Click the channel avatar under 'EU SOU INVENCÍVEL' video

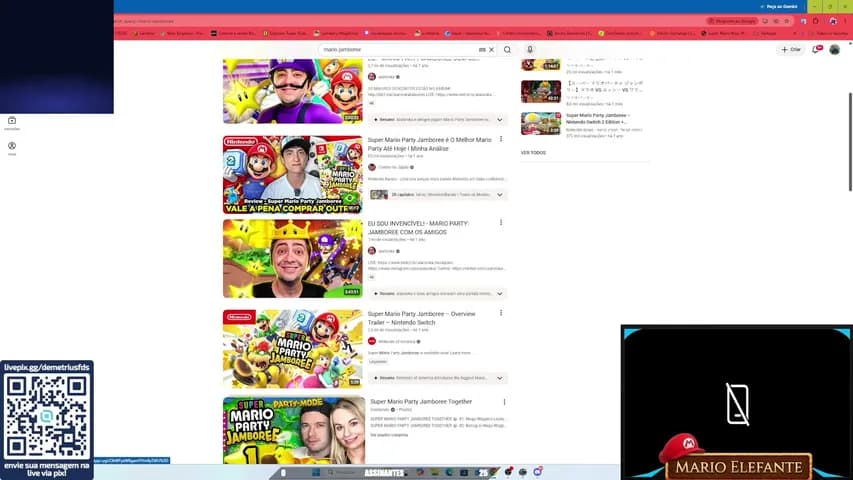coord(372,251)
